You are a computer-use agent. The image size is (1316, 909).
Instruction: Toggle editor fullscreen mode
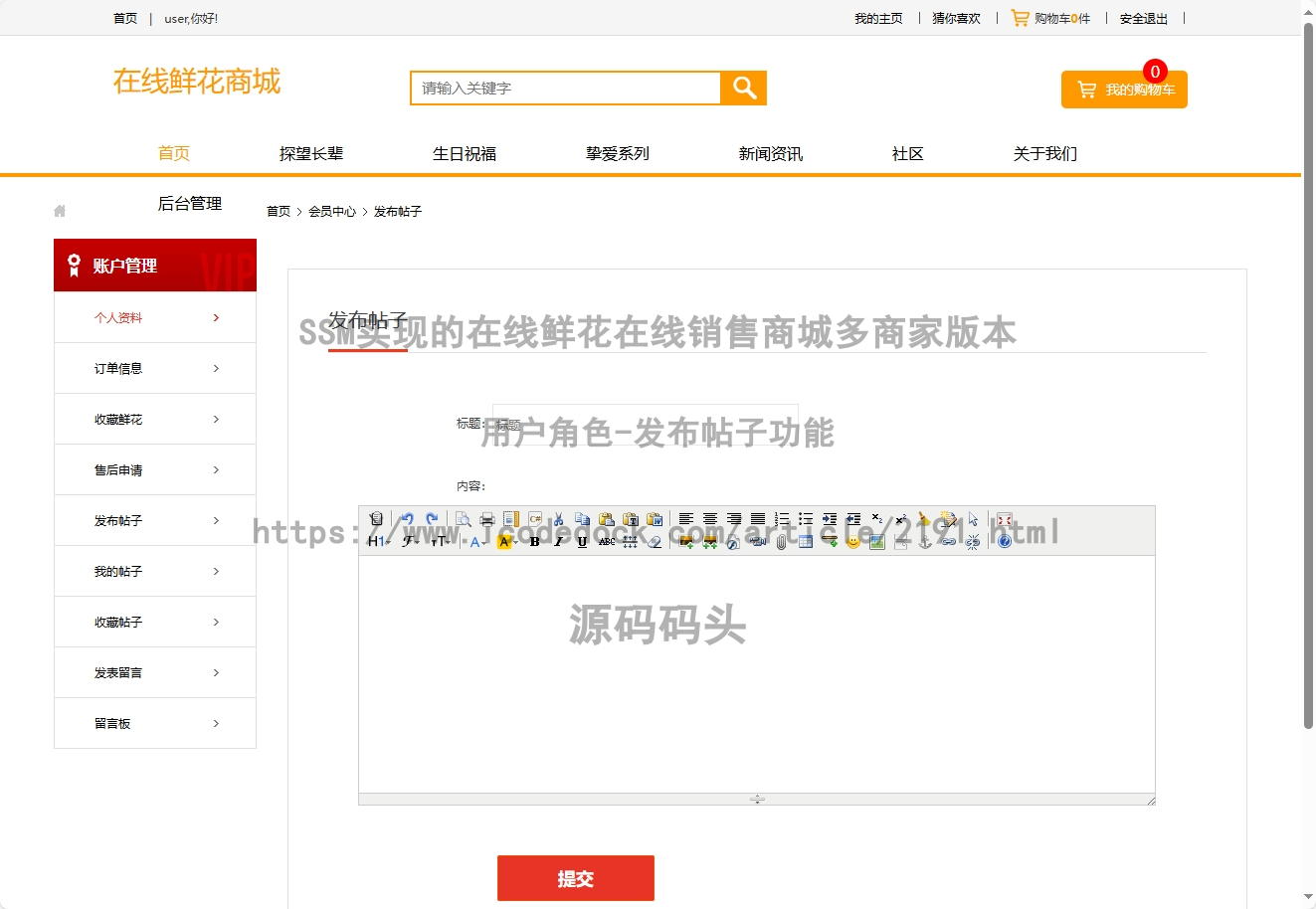tap(1005, 519)
